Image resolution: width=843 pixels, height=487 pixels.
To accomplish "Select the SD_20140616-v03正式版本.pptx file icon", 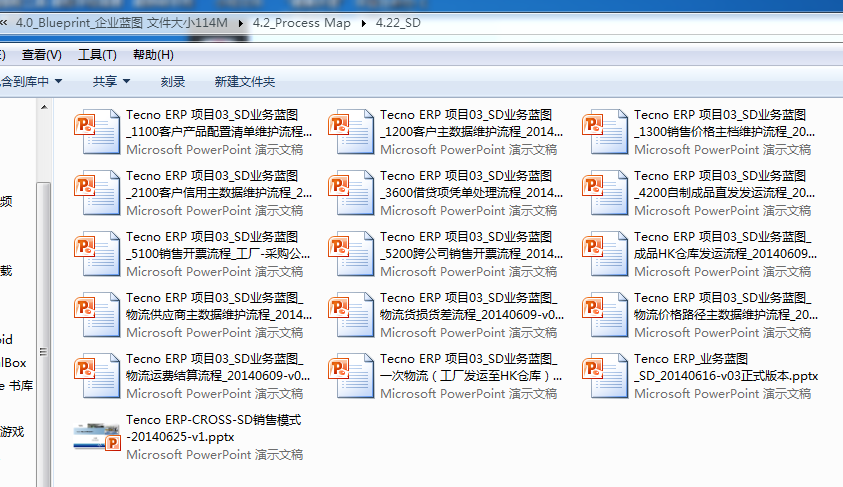I will click(605, 376).
